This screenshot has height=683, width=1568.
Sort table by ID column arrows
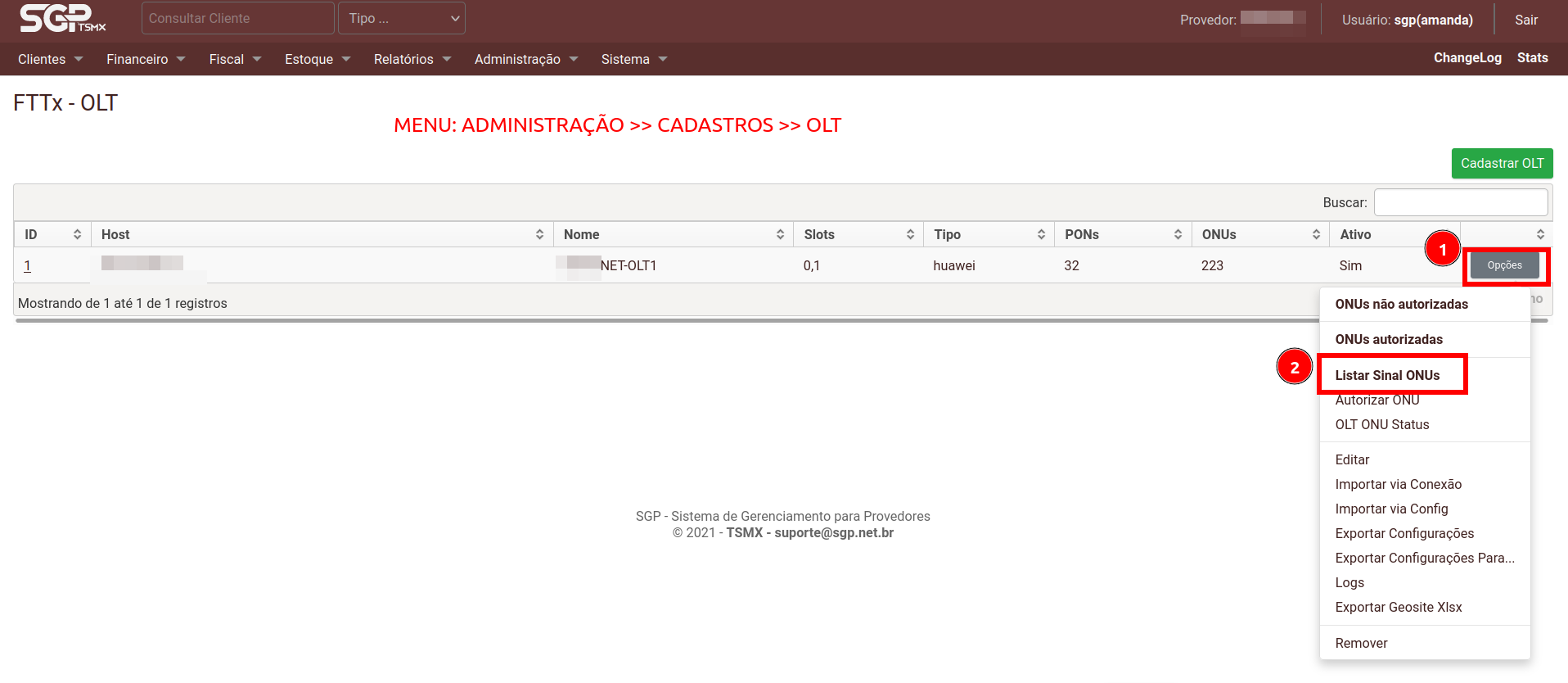(x=77, y=234)
